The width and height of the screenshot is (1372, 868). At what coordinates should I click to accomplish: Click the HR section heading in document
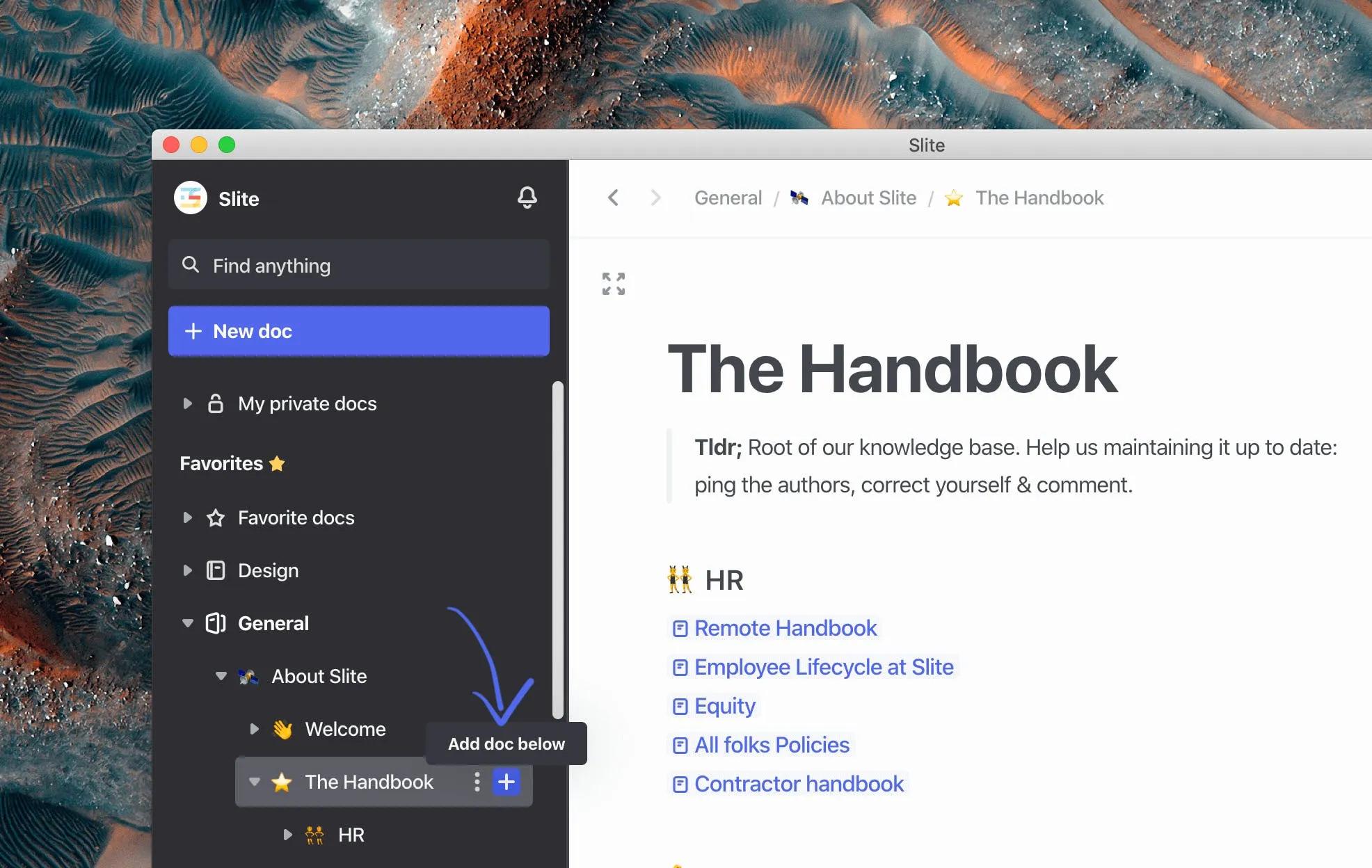click(x=724, y=580)
